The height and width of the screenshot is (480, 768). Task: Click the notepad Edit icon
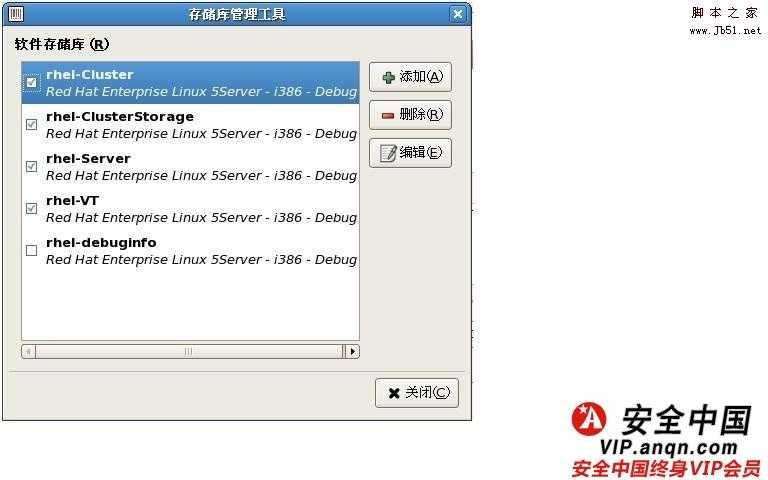388,153
